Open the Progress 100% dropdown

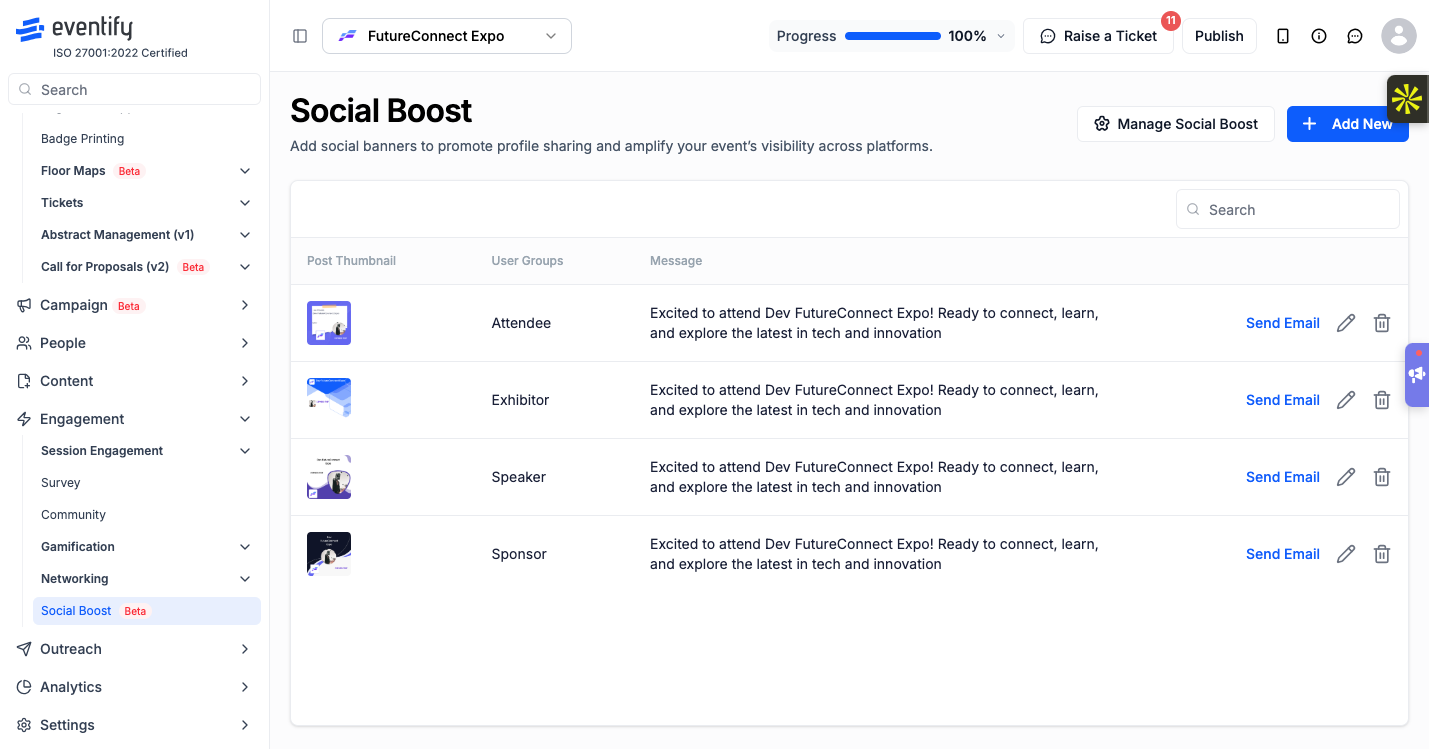point(891,36)
